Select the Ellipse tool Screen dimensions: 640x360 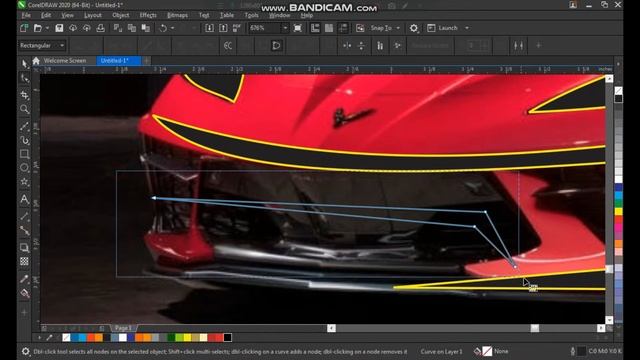(24, 167)
